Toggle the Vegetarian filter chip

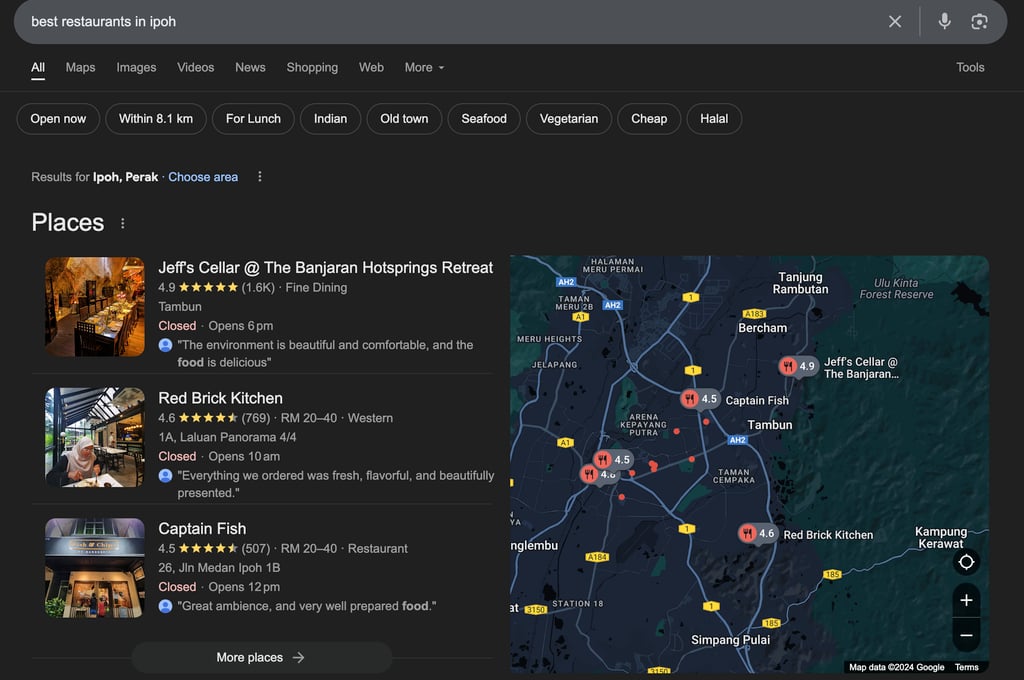(568, 118)
